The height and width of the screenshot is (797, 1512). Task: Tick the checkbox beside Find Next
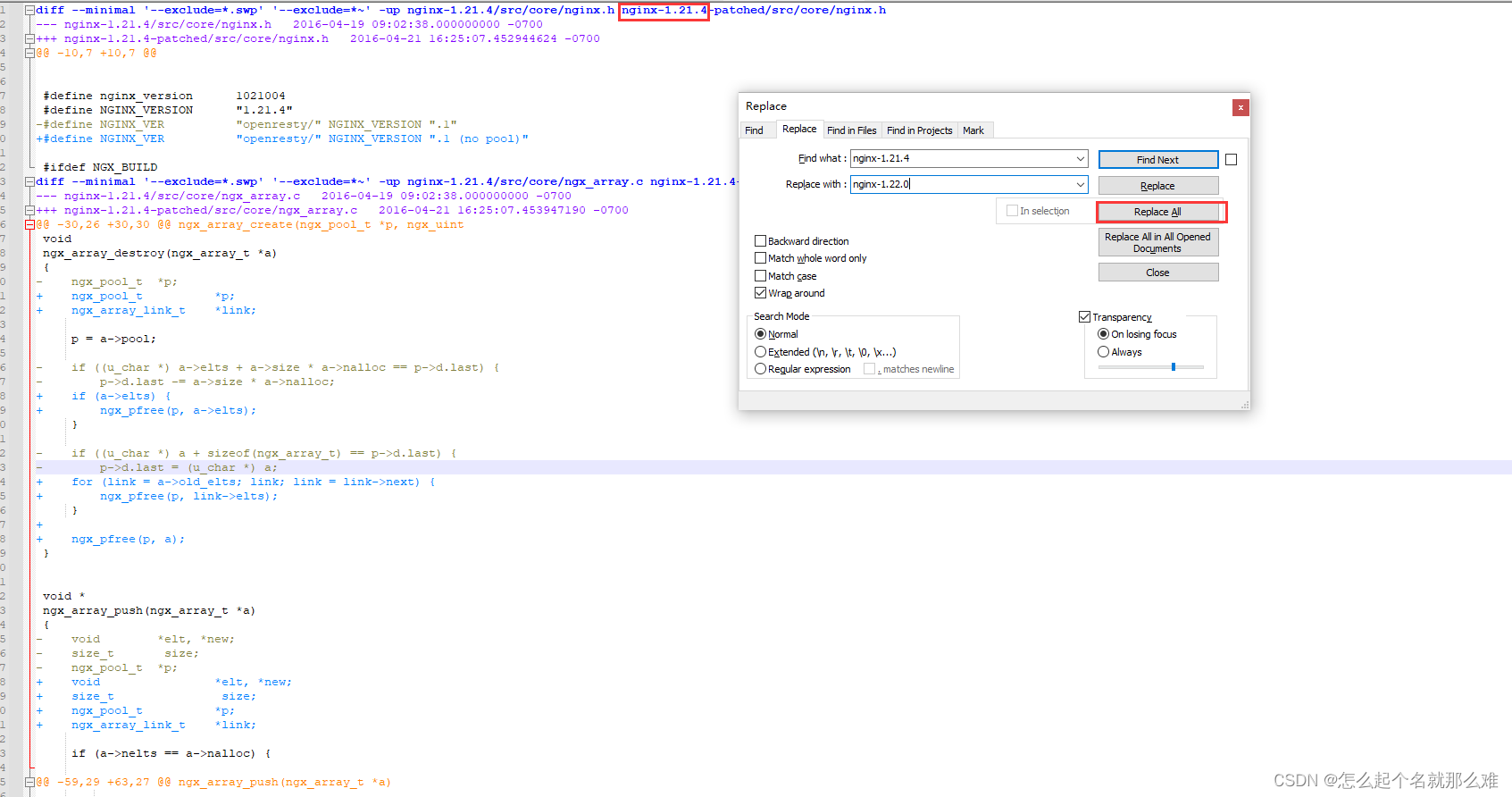(x=1231, y=160)
